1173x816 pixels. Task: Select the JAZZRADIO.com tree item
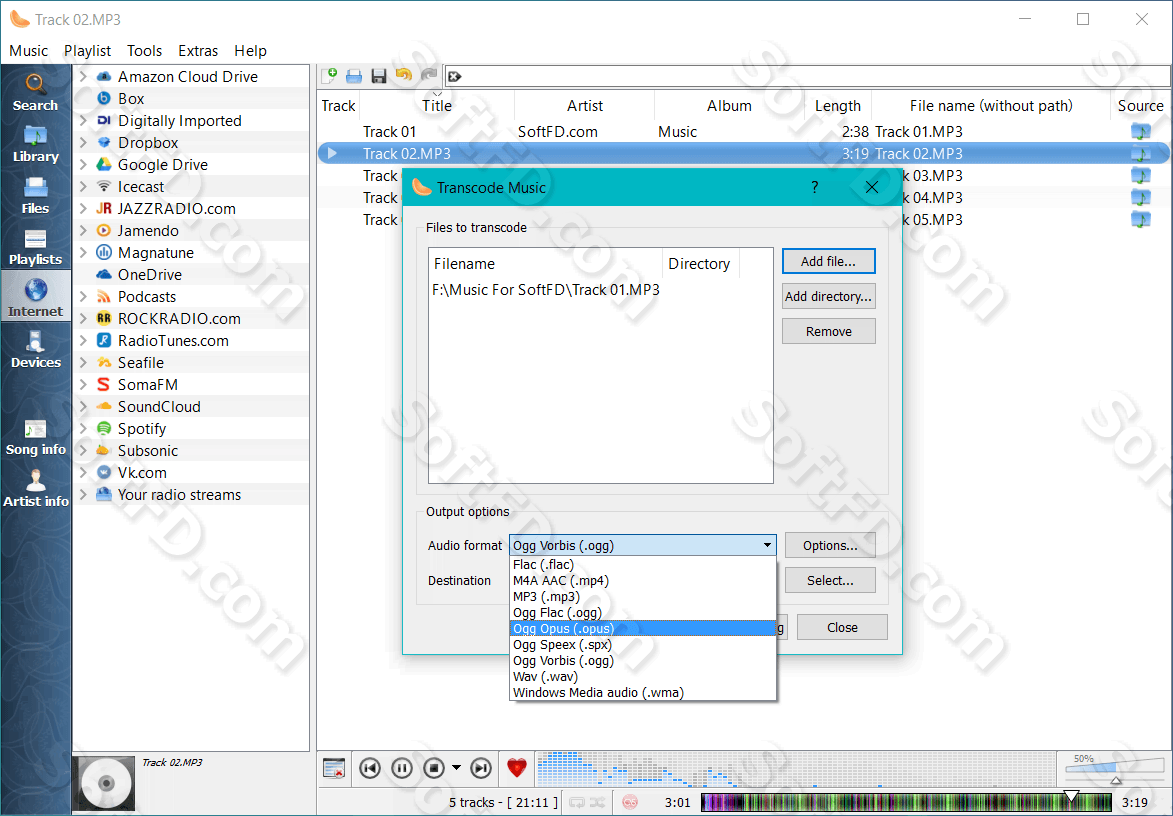coord(177,209)
